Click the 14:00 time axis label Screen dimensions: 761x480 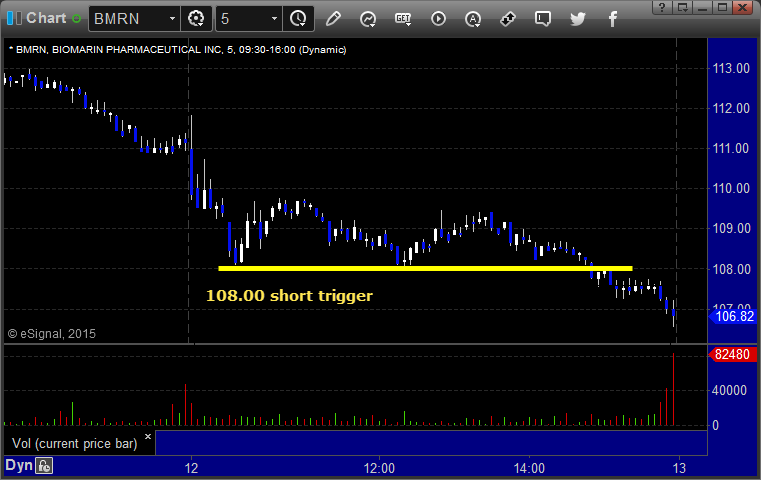529,468
